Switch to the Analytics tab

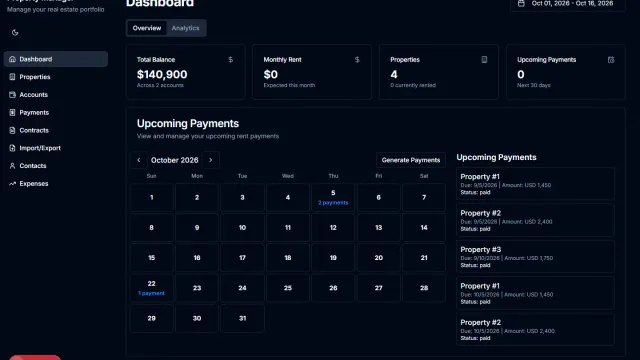(x=185, y=28)
